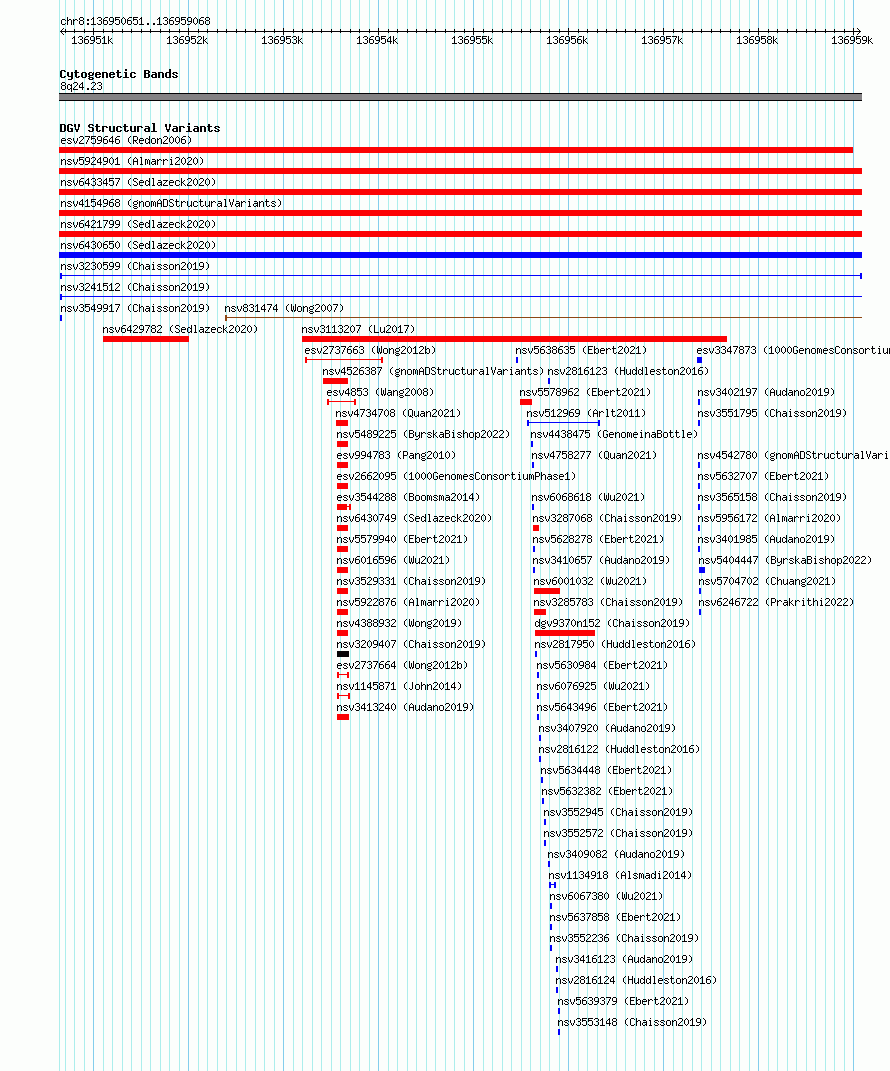Click the black bar under nsv3209407
890x1071 pixels.
pyautogui.click(x=343, y=654)
